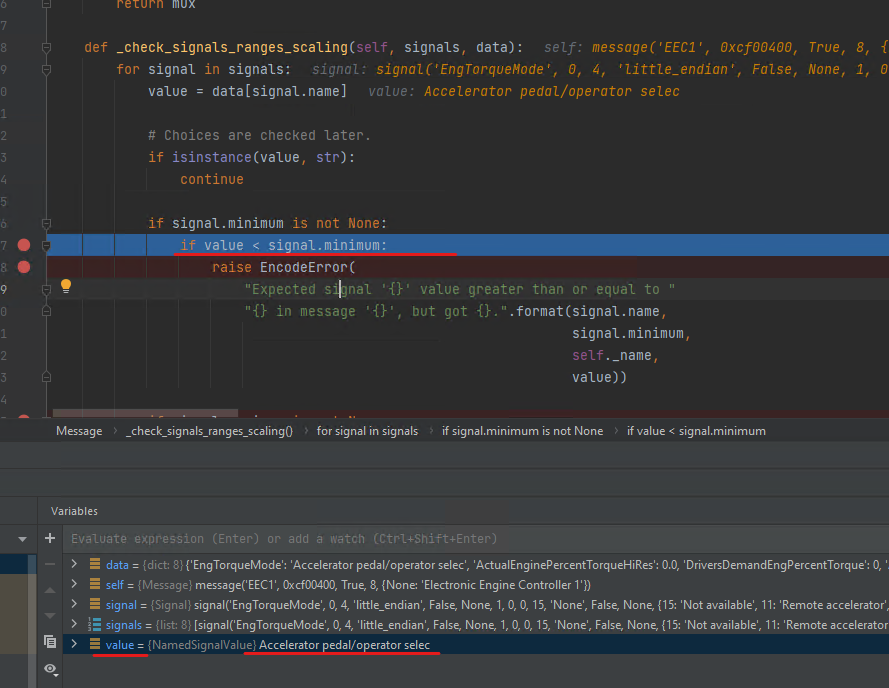Click the up arrow in the watches toolbar
Image resolution: width=889 pixels, height=688 pixels.
click(48, 590)
